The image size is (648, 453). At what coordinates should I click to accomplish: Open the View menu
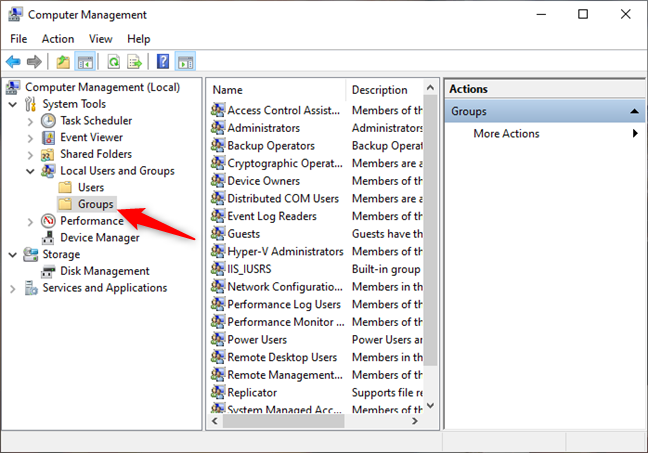click(100, 39)
